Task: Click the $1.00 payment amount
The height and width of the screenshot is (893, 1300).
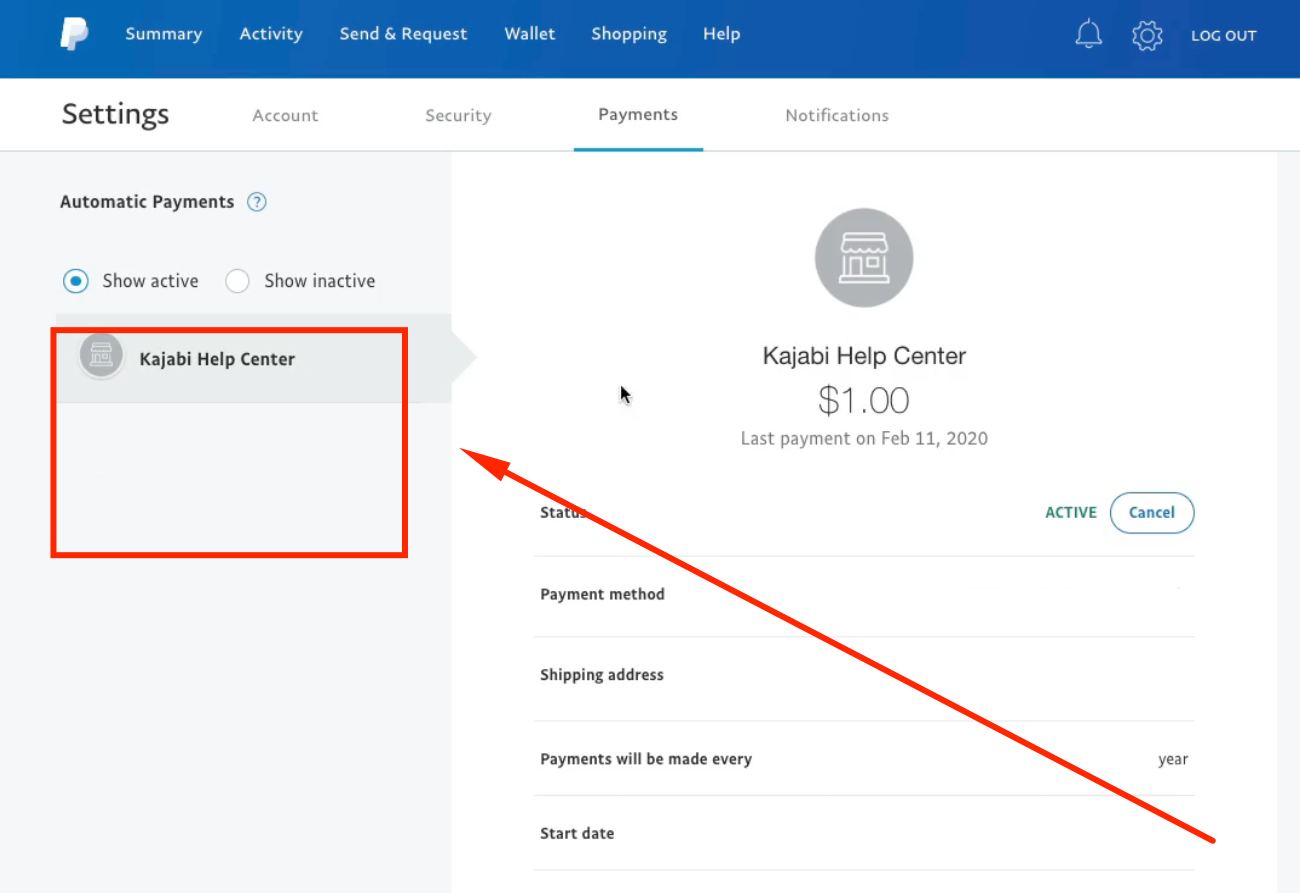Action: pos(864,400)
